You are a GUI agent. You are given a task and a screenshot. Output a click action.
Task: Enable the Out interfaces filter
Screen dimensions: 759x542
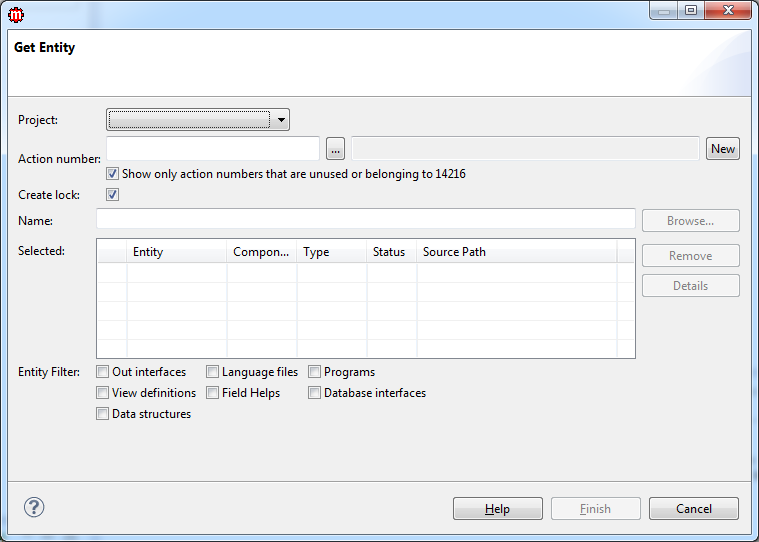pyautogui.click(x=103, y=372)
